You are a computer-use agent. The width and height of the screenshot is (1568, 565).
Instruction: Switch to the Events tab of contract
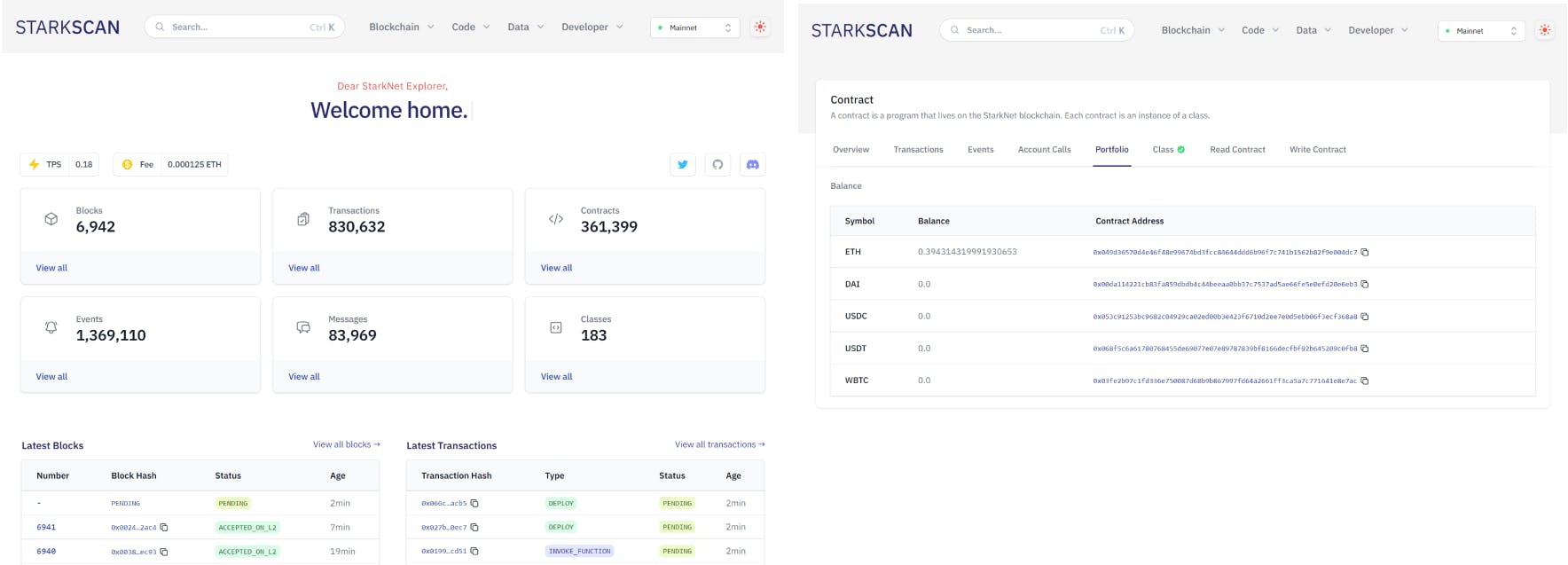(981, 150)
